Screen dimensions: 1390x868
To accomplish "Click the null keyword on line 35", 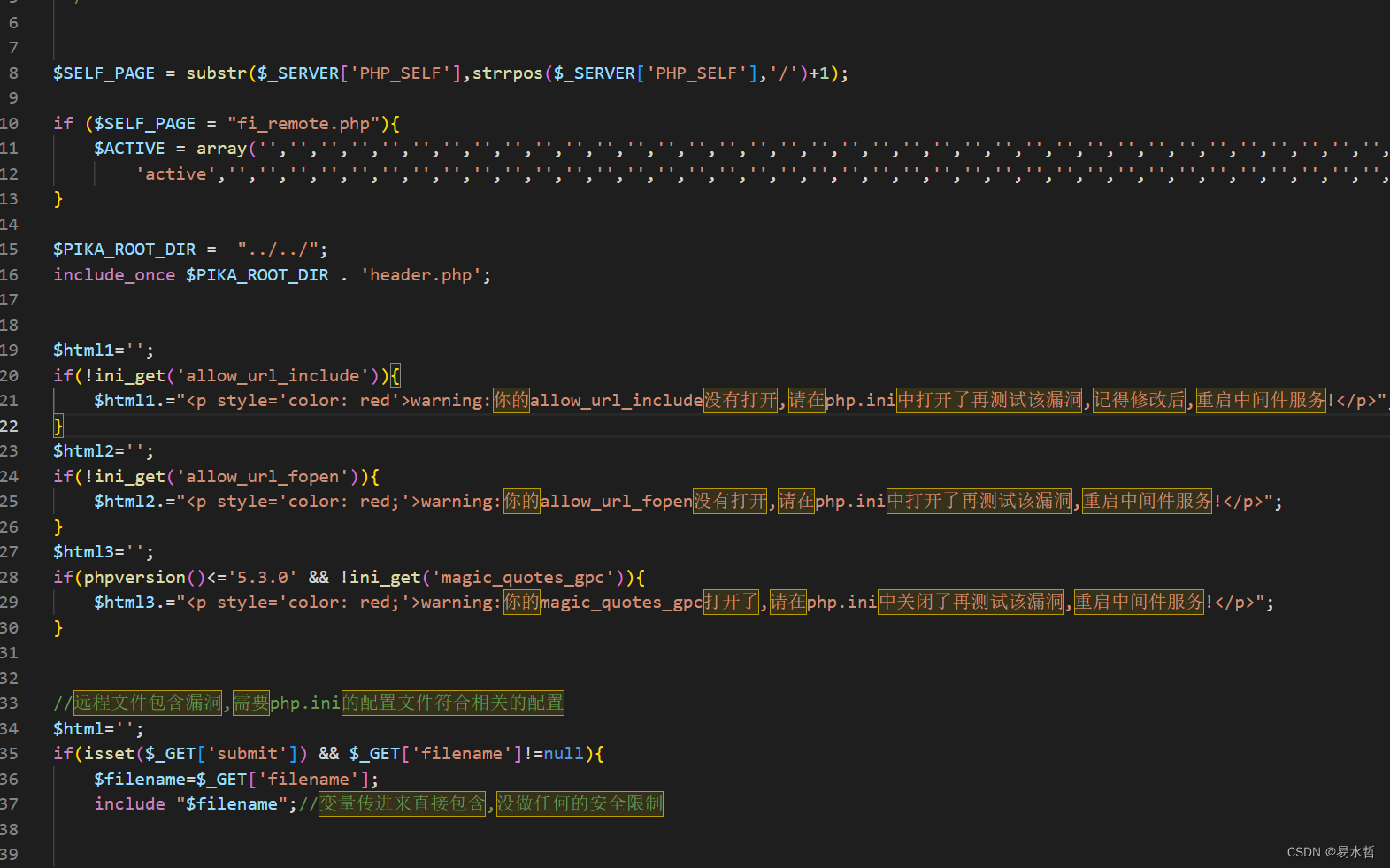I will tap(564, 754).
